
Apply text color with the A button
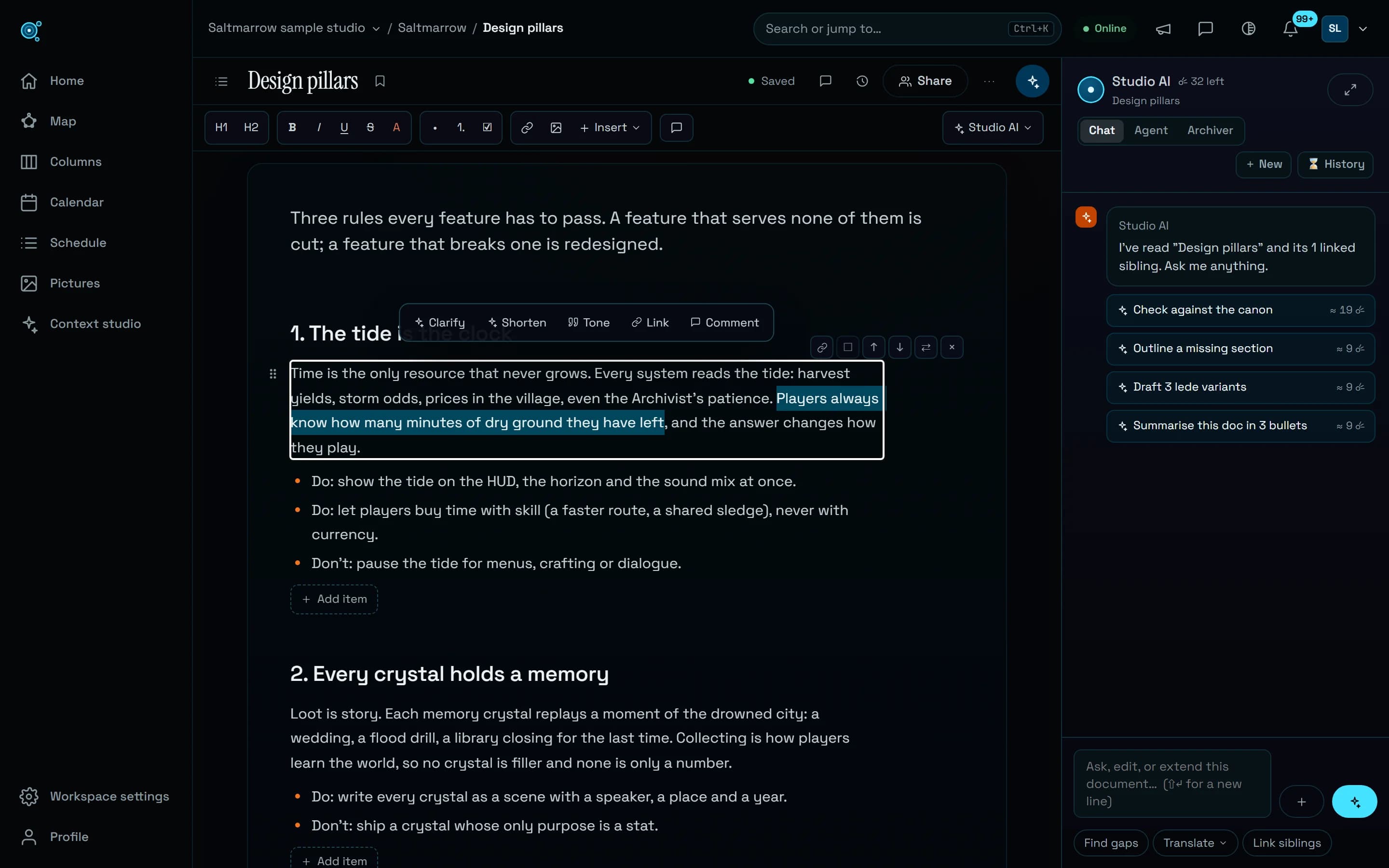point(396,127)
